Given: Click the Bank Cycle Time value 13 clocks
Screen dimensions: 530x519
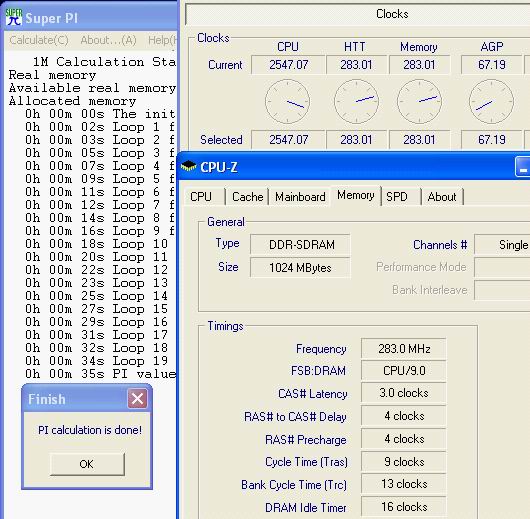Looking at the screenshot, I should 404,484.
